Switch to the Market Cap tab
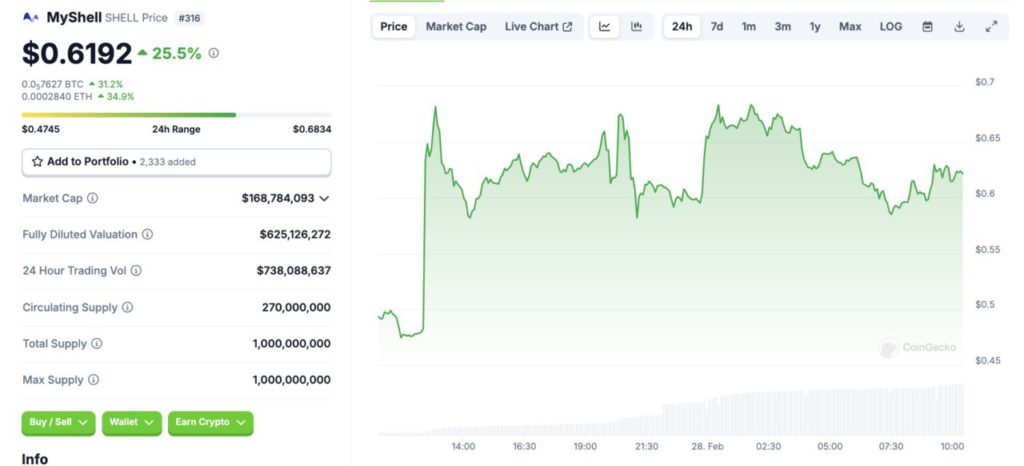The height and width of the screenshot is (466, 1024). 456,27
